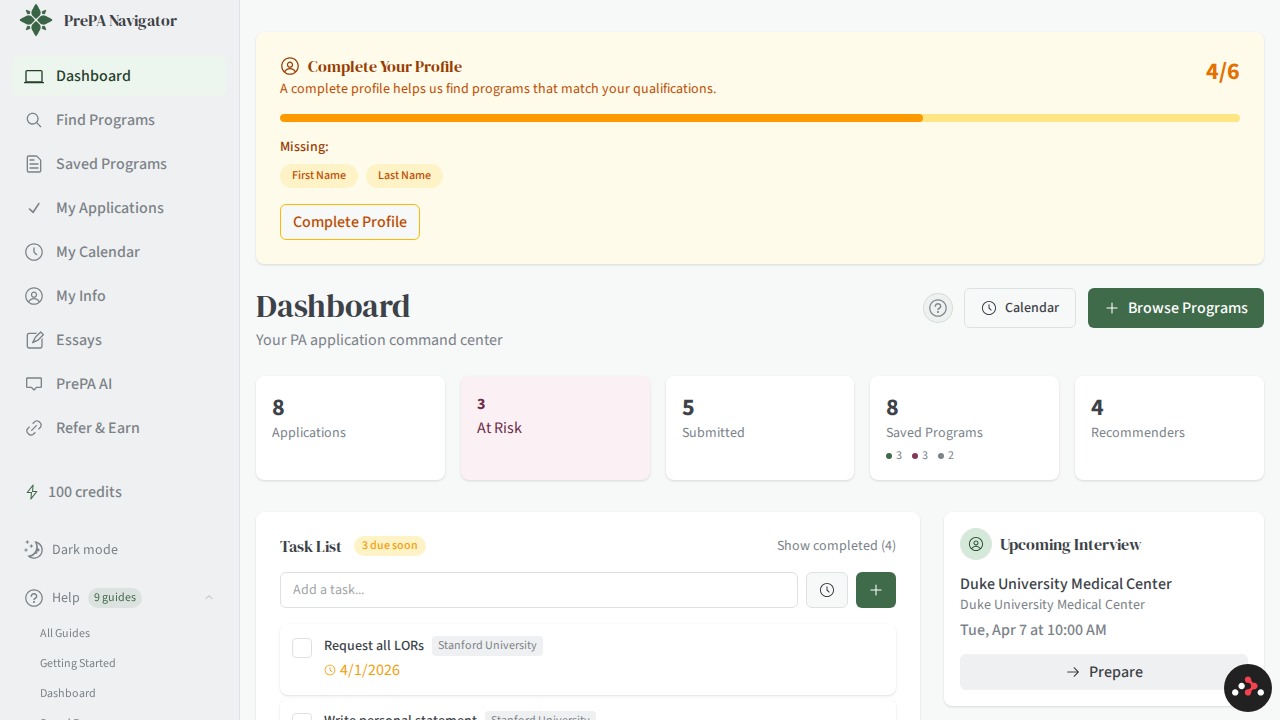Click the Last Name missing tag
Image resolution: width=1280 pixels, height=720 pixels.
coord(404,176)
